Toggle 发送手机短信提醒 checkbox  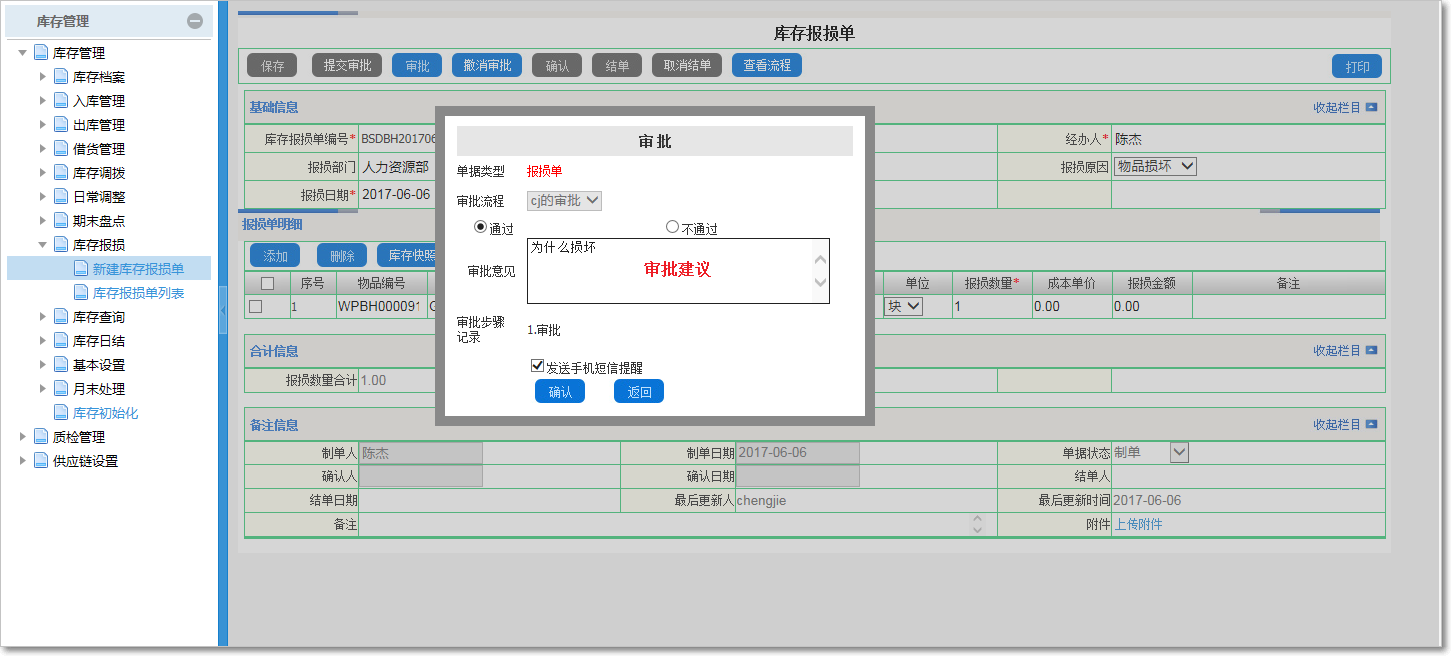[x=537, y=367]
